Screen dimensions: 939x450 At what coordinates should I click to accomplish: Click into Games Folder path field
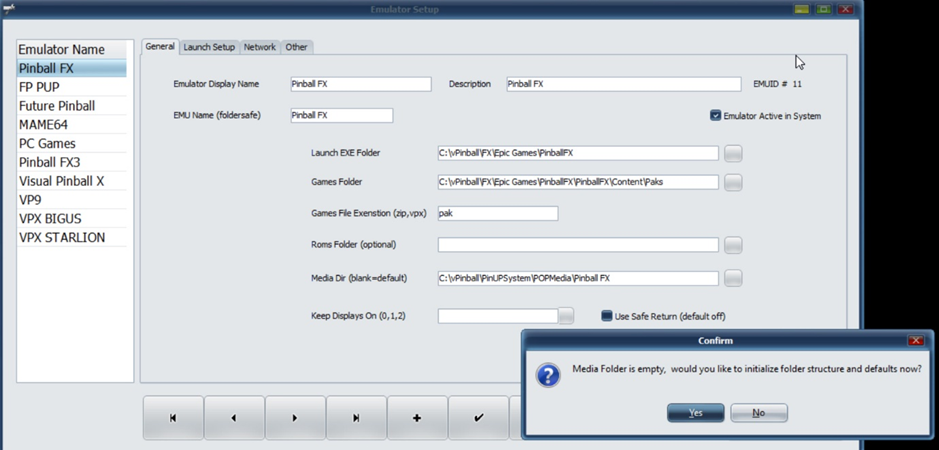[578, 182]
